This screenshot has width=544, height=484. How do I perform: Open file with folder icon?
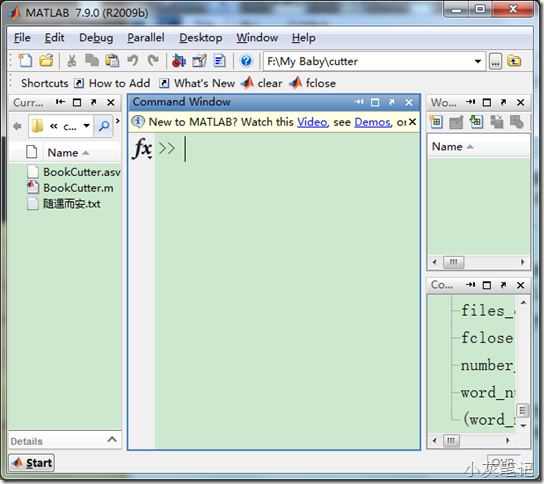click(x=46, y=61)
